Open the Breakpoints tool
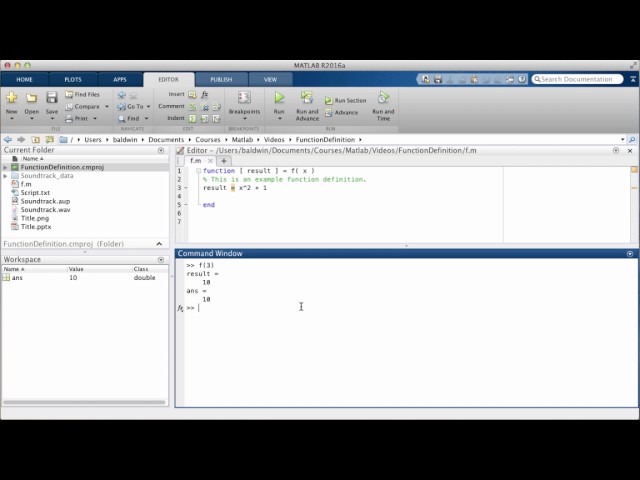 pos(244,103)
